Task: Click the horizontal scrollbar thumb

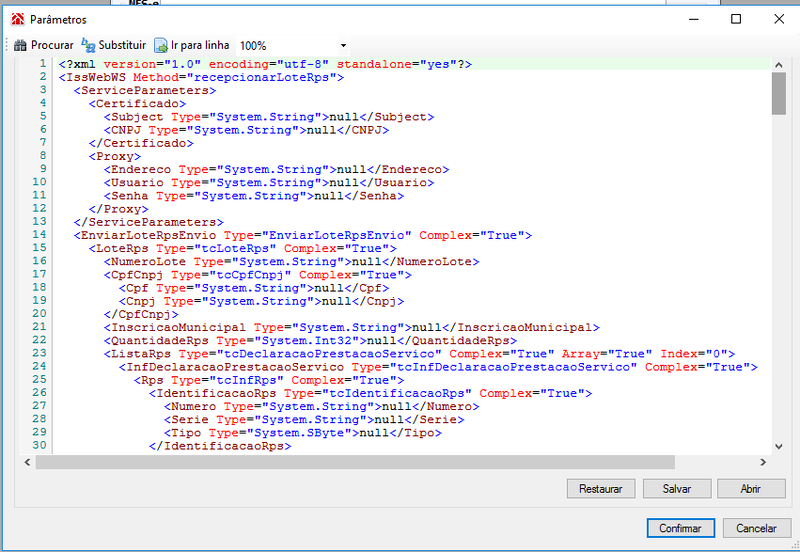Action: click(355, 462)
